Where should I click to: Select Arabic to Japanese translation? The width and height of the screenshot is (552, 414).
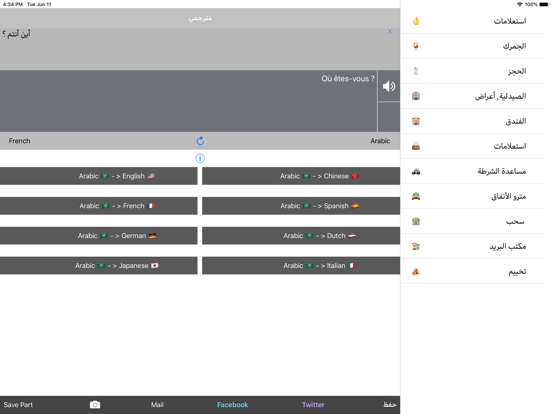click(99, 265)
